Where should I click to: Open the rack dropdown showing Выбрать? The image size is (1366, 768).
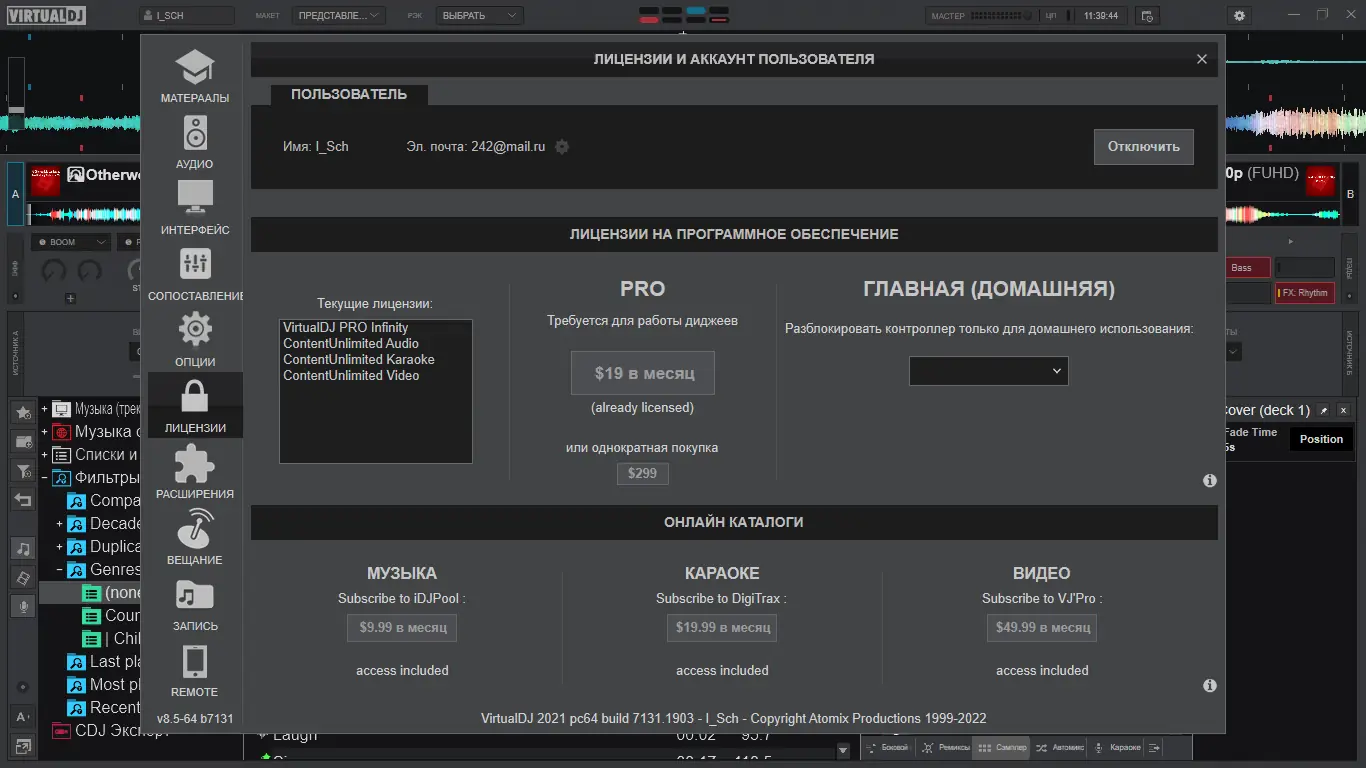pos(479,16)
